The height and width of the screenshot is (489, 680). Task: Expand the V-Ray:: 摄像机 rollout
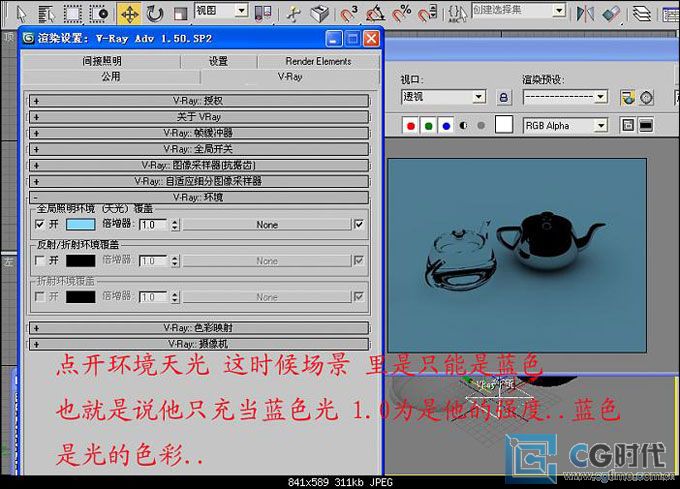[199, 344]
